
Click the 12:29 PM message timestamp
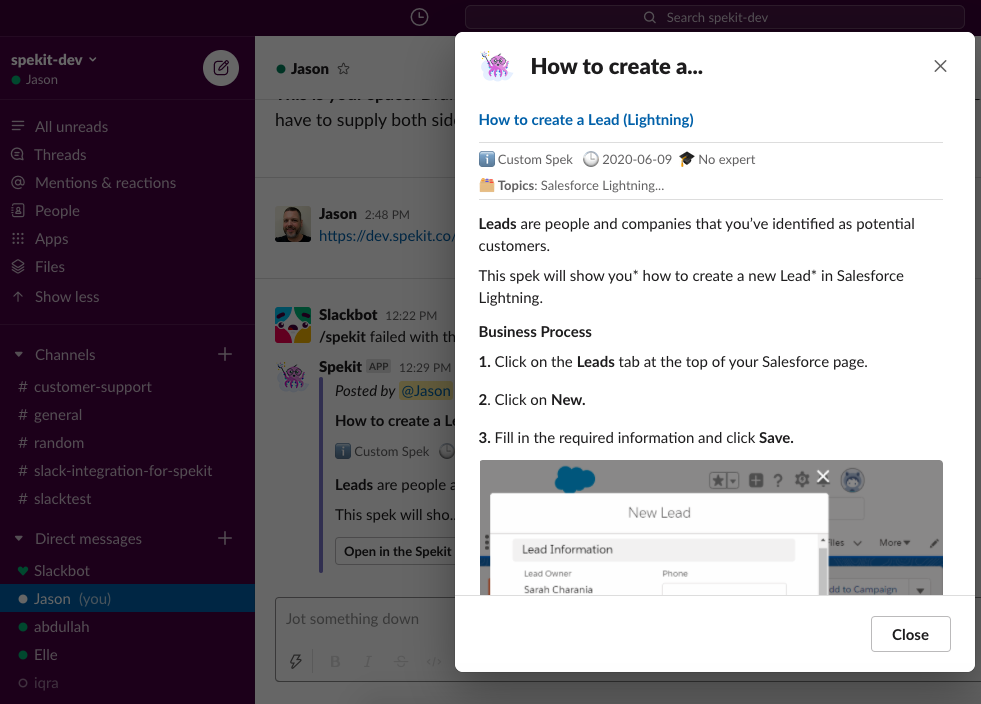(x=425, y=368)
